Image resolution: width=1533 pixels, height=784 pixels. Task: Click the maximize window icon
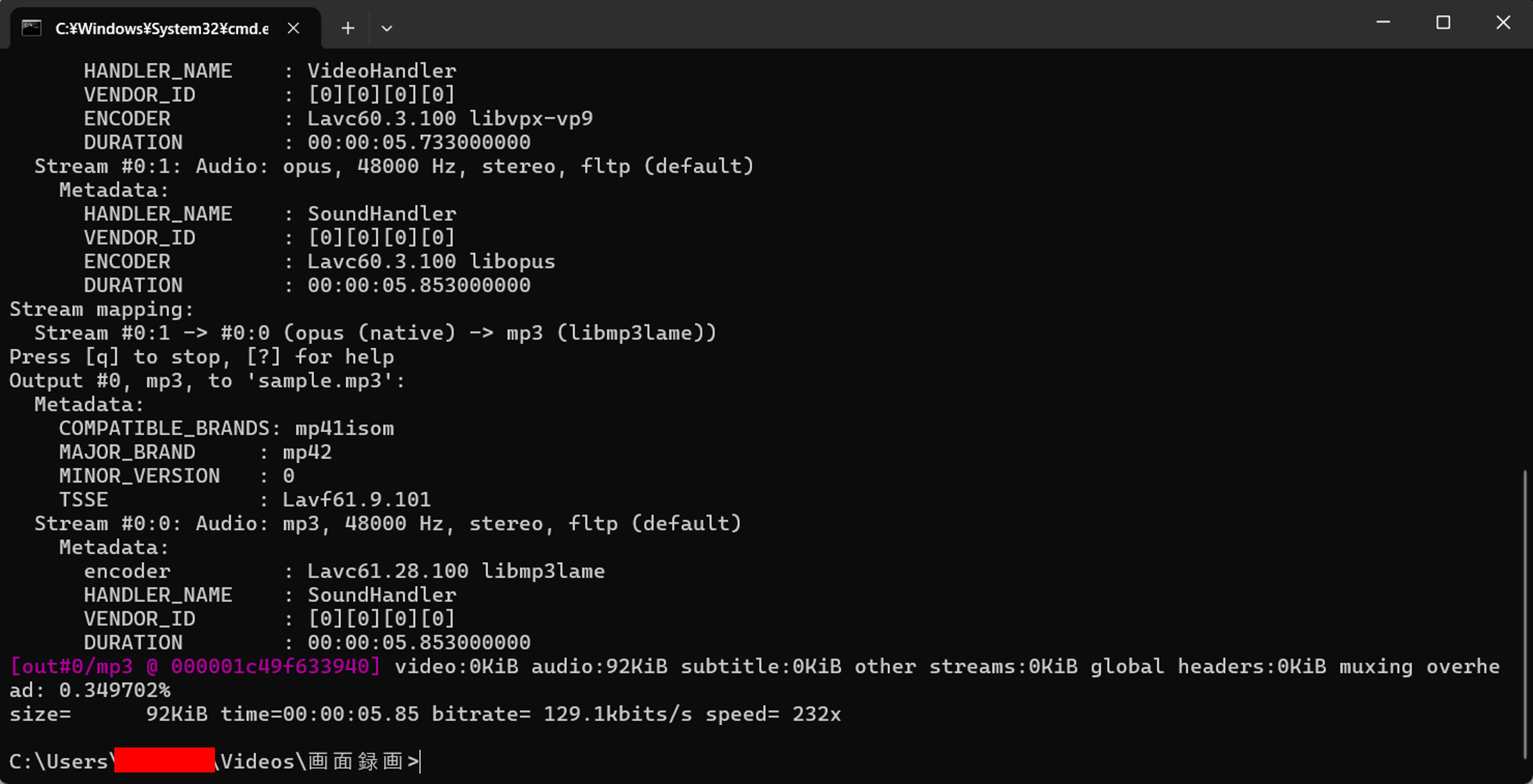pyautogui.click(x=1443, y=23)
